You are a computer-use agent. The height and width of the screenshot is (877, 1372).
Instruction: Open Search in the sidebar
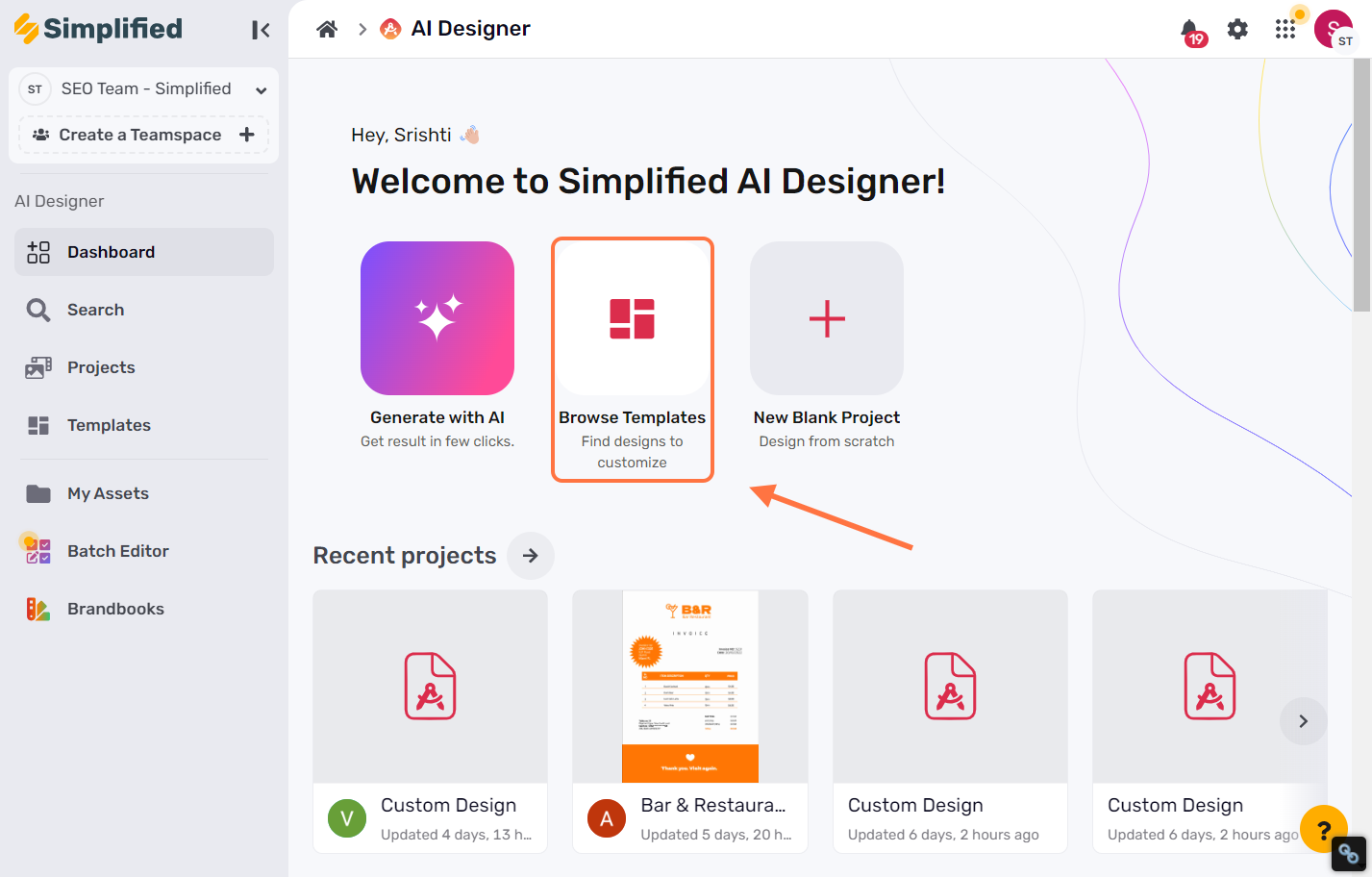tap(144, 310)
